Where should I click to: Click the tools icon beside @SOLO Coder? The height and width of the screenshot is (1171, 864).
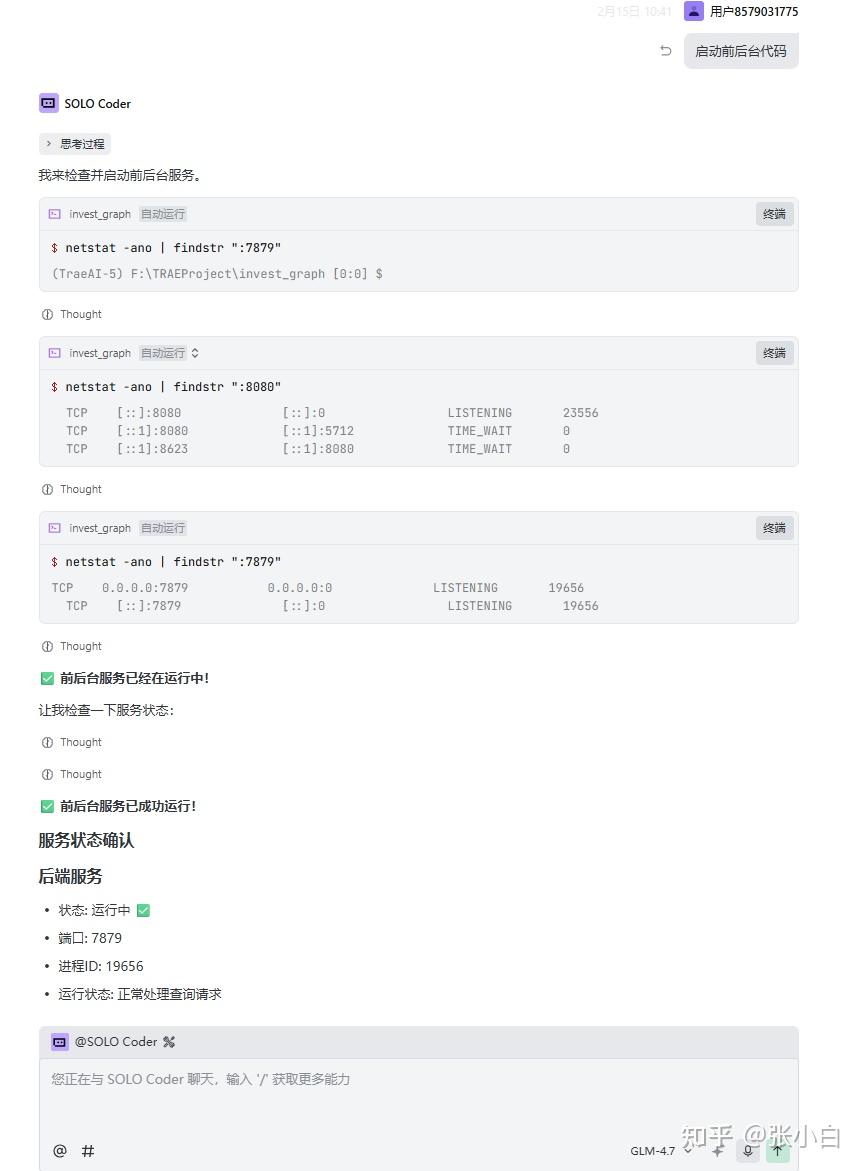coord(169,1042)
